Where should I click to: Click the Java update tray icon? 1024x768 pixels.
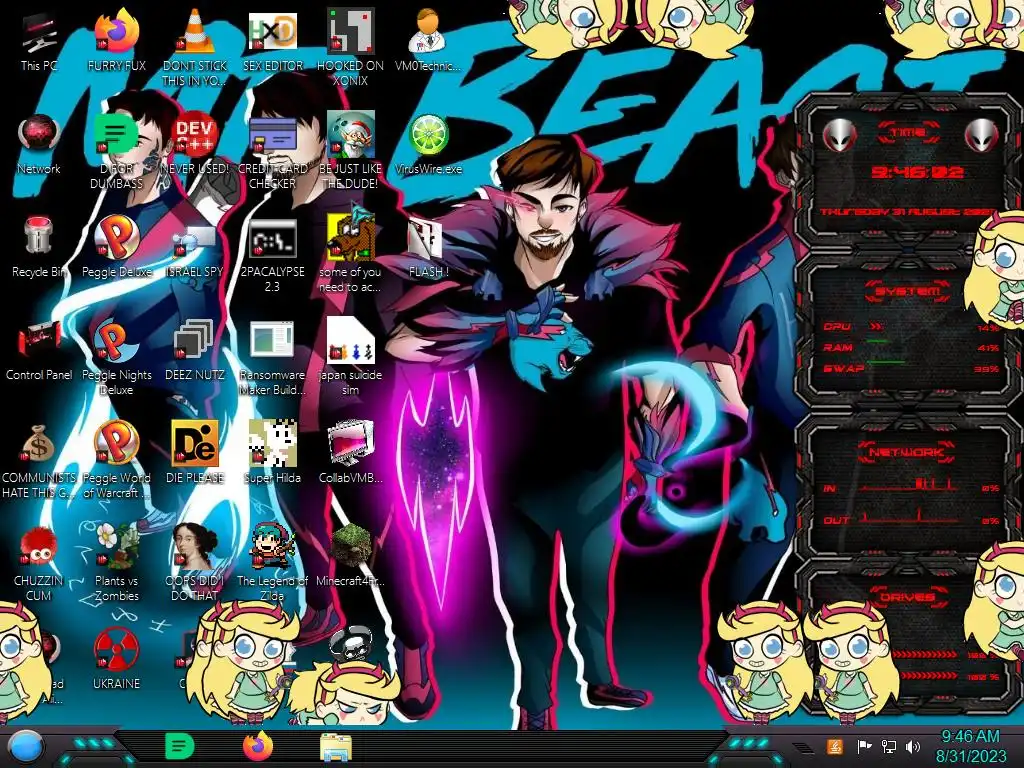pyautogui.click(x=835, y=746)
